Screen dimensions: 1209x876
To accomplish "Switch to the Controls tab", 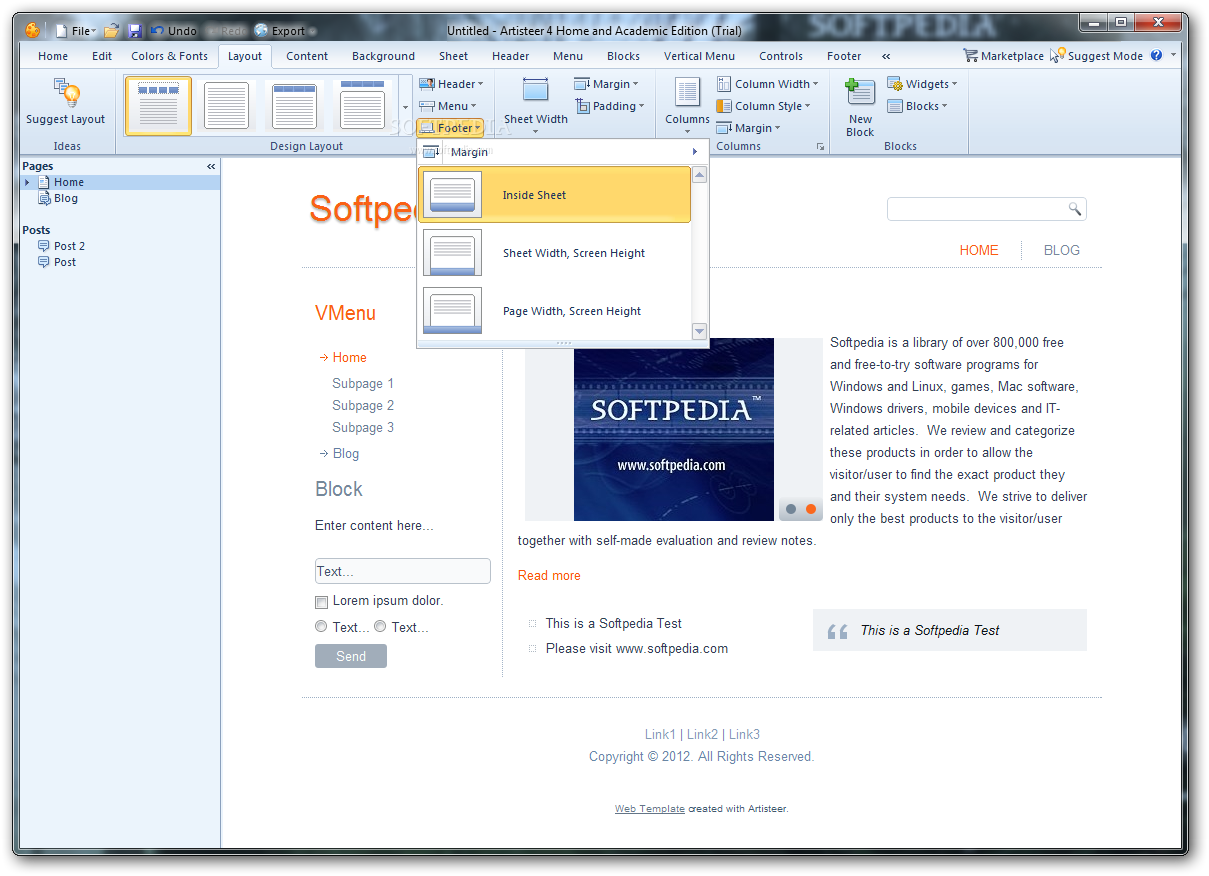I will 781,56.
